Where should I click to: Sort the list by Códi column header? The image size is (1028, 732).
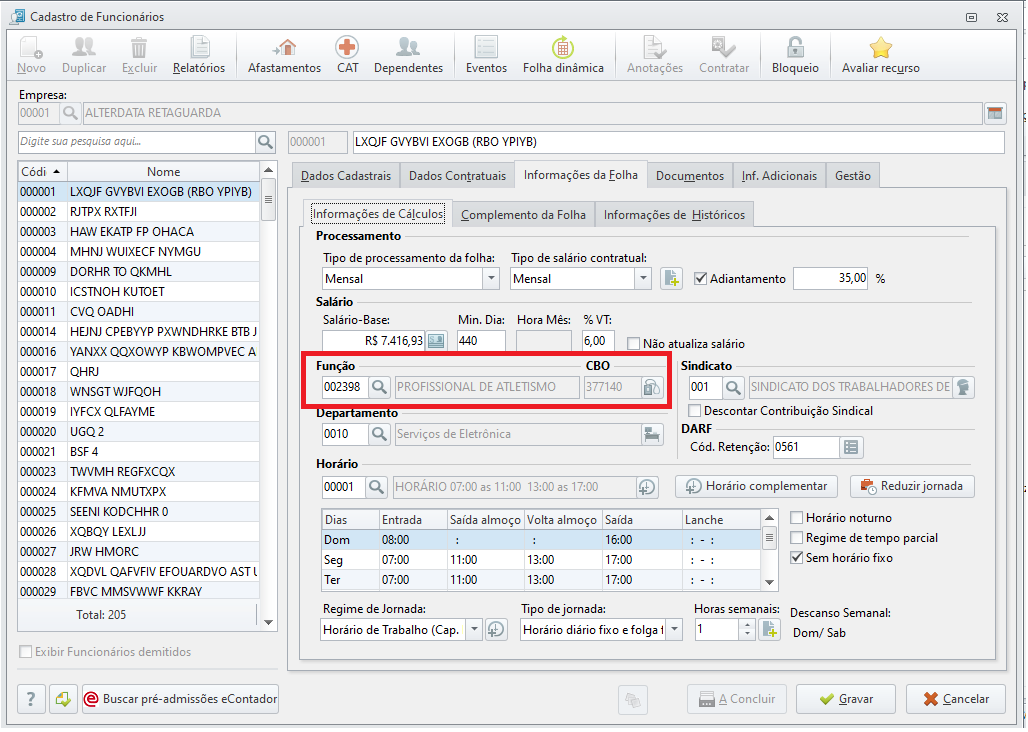tap(42, 172)
